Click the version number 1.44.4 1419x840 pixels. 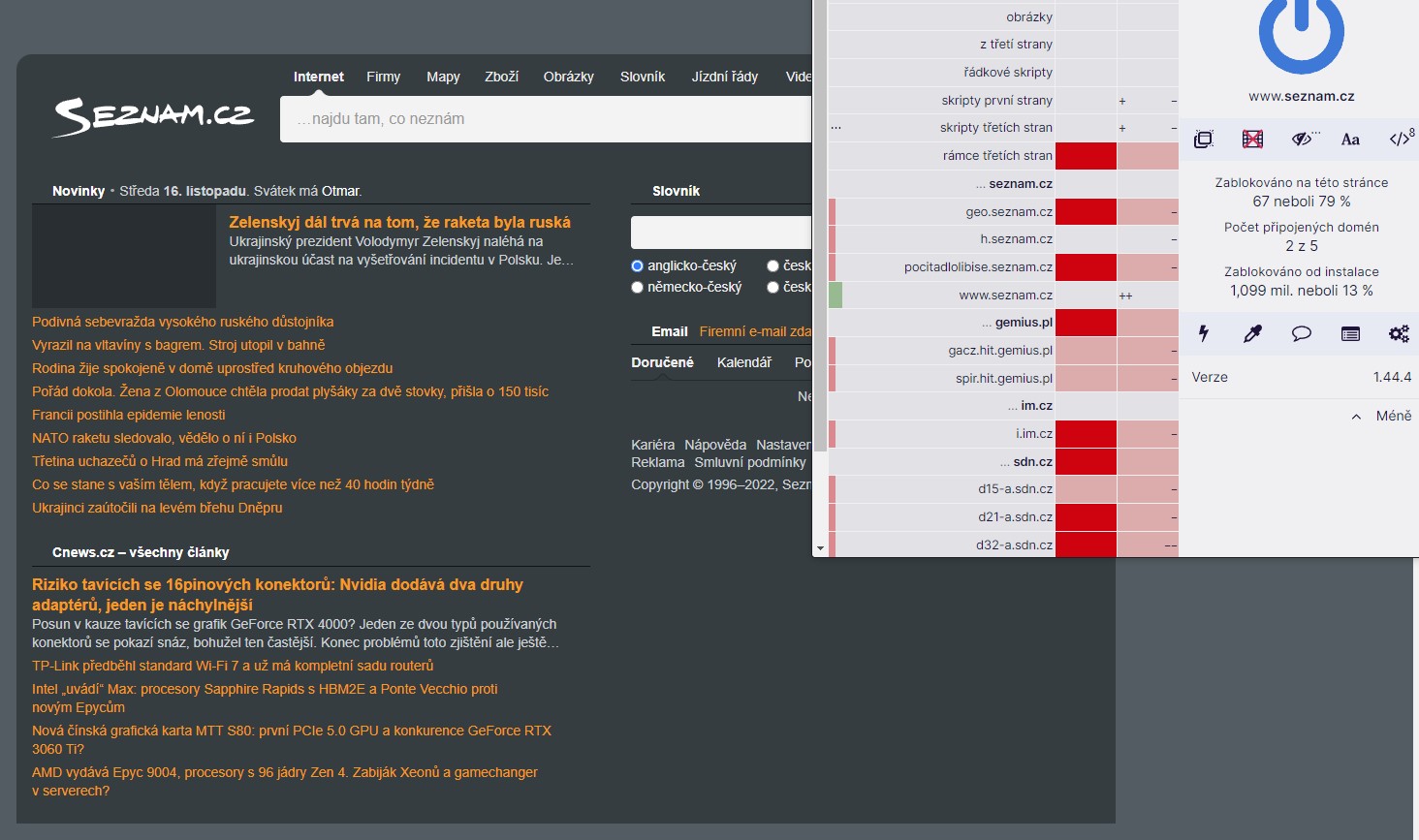tap(1392, 377)
